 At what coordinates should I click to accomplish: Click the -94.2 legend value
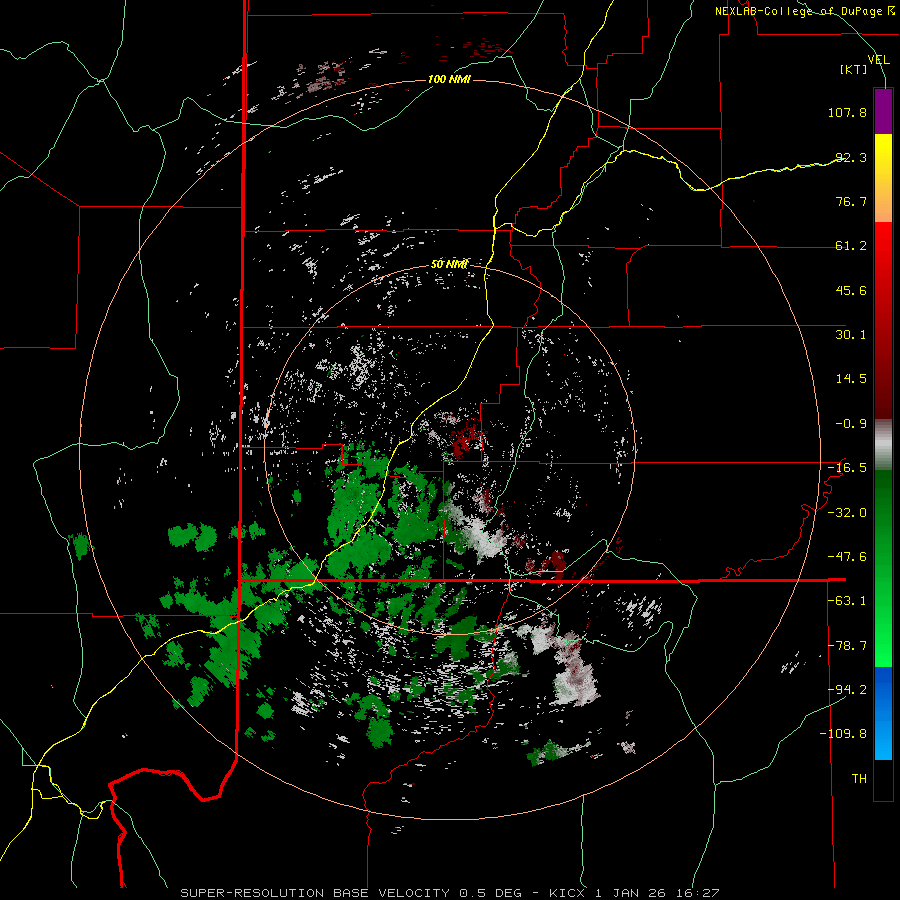coord(847,689)
